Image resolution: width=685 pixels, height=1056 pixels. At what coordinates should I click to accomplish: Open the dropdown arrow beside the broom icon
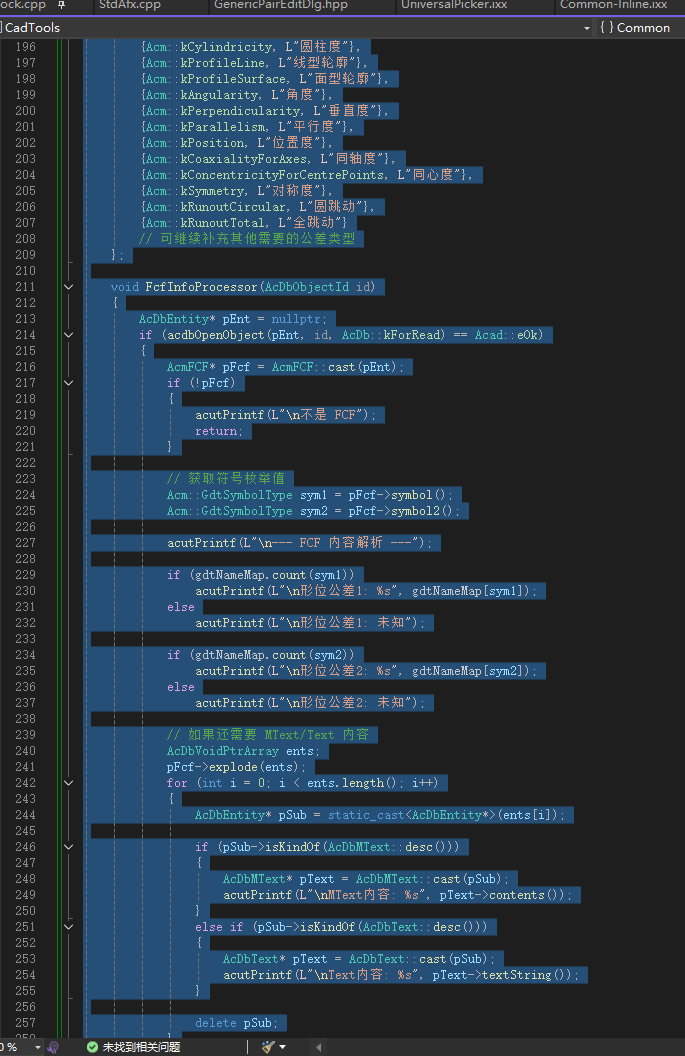[283, 1046]
